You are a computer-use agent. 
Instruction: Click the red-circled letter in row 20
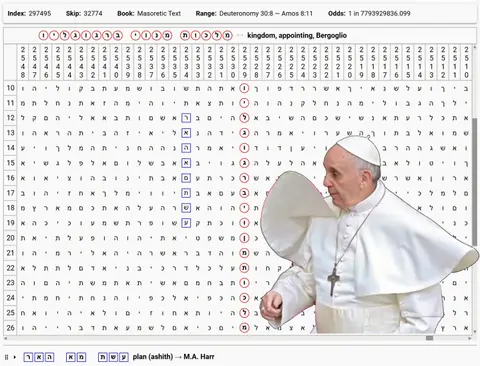coord(244,238)
